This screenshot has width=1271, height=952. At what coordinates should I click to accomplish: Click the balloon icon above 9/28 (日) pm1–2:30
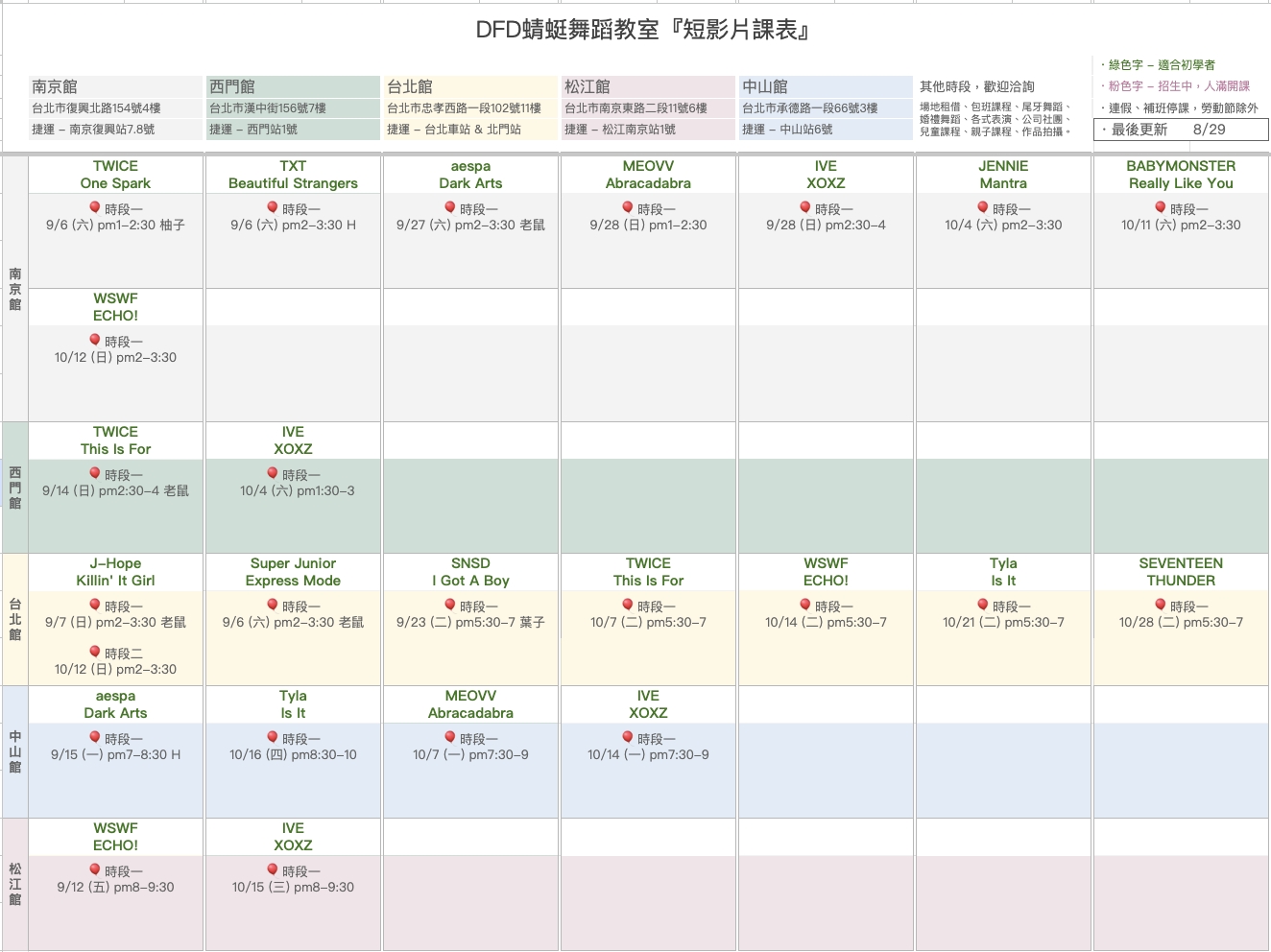coord(628,207)
